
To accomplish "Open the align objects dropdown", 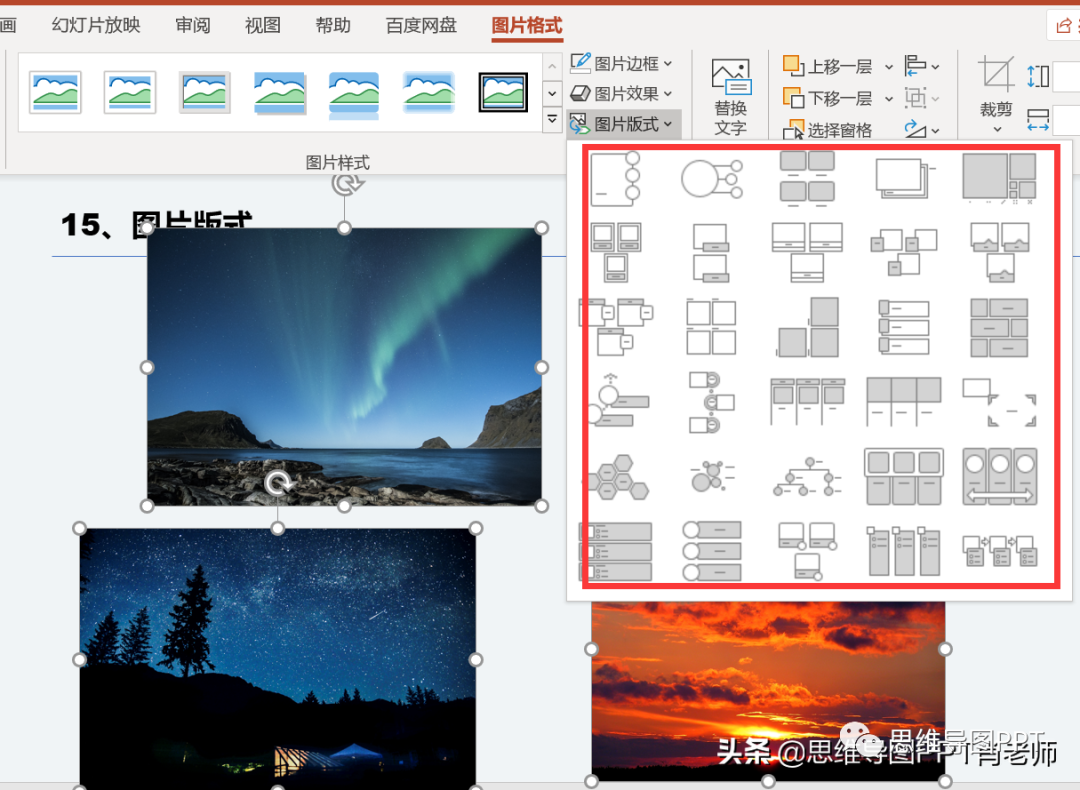I will click(x=922, y=66).
